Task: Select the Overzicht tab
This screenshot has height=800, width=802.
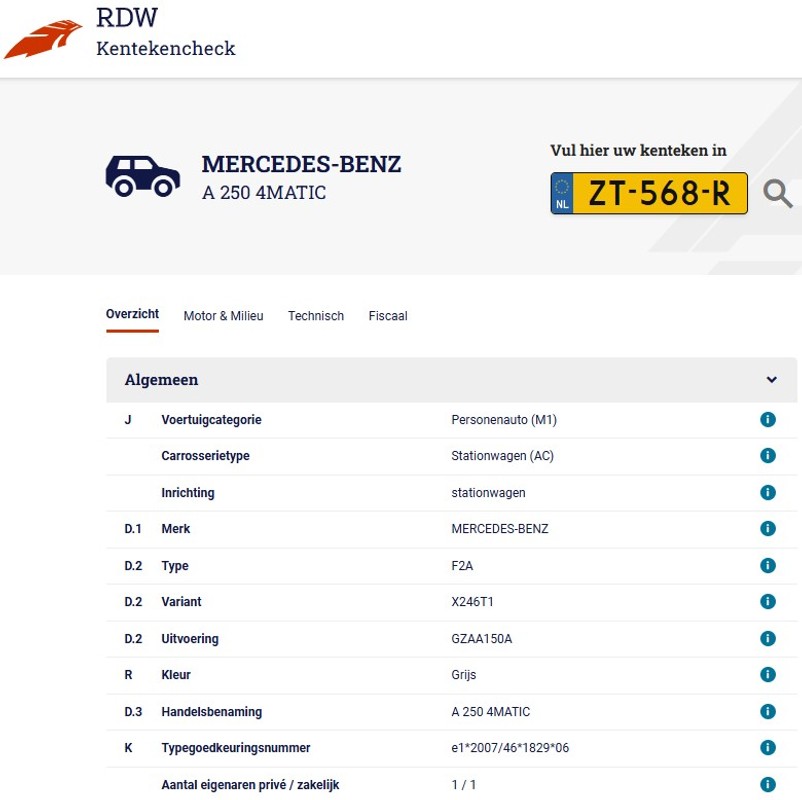Action: [x=132, y=314]
